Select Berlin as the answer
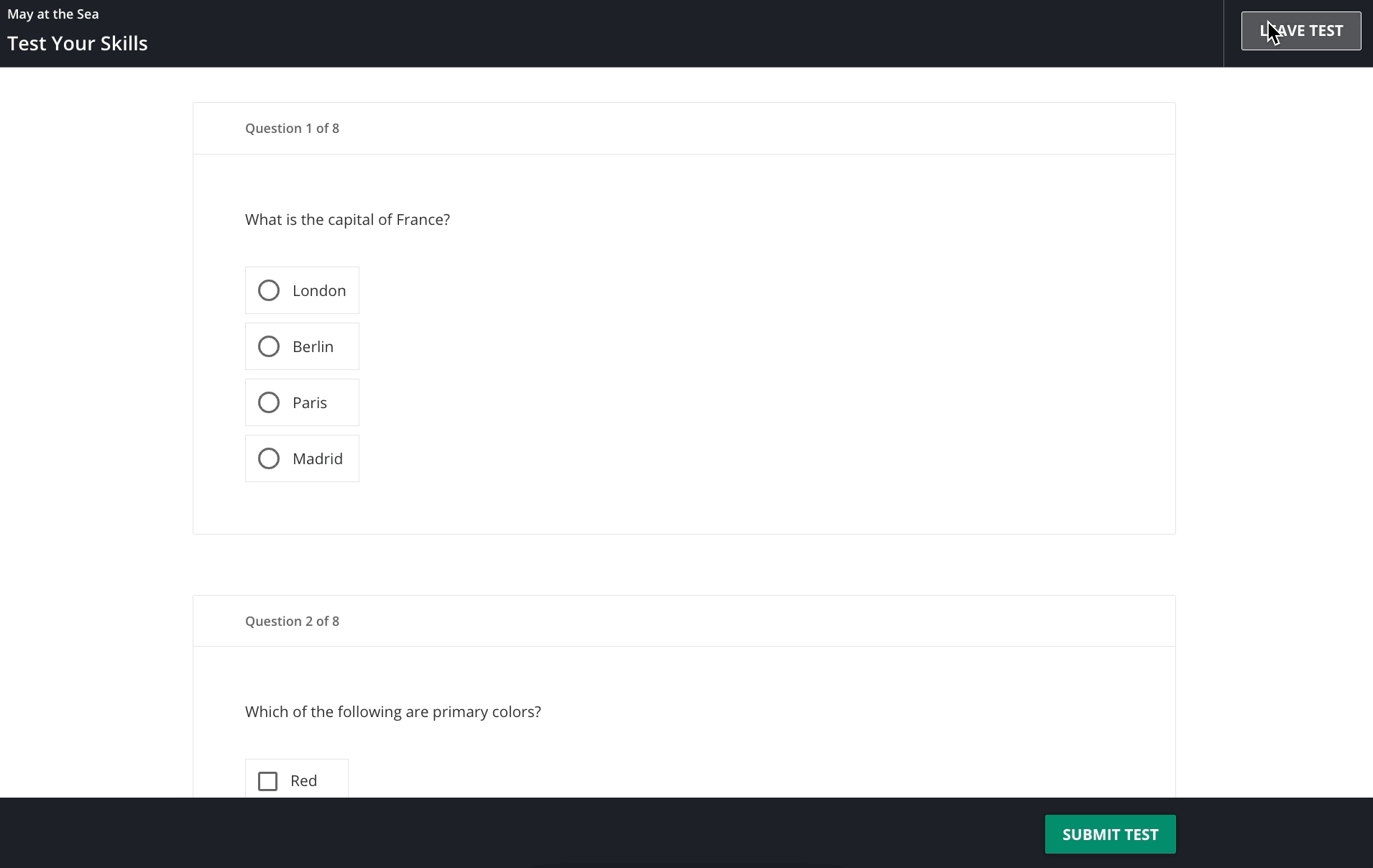 (269, 346)
